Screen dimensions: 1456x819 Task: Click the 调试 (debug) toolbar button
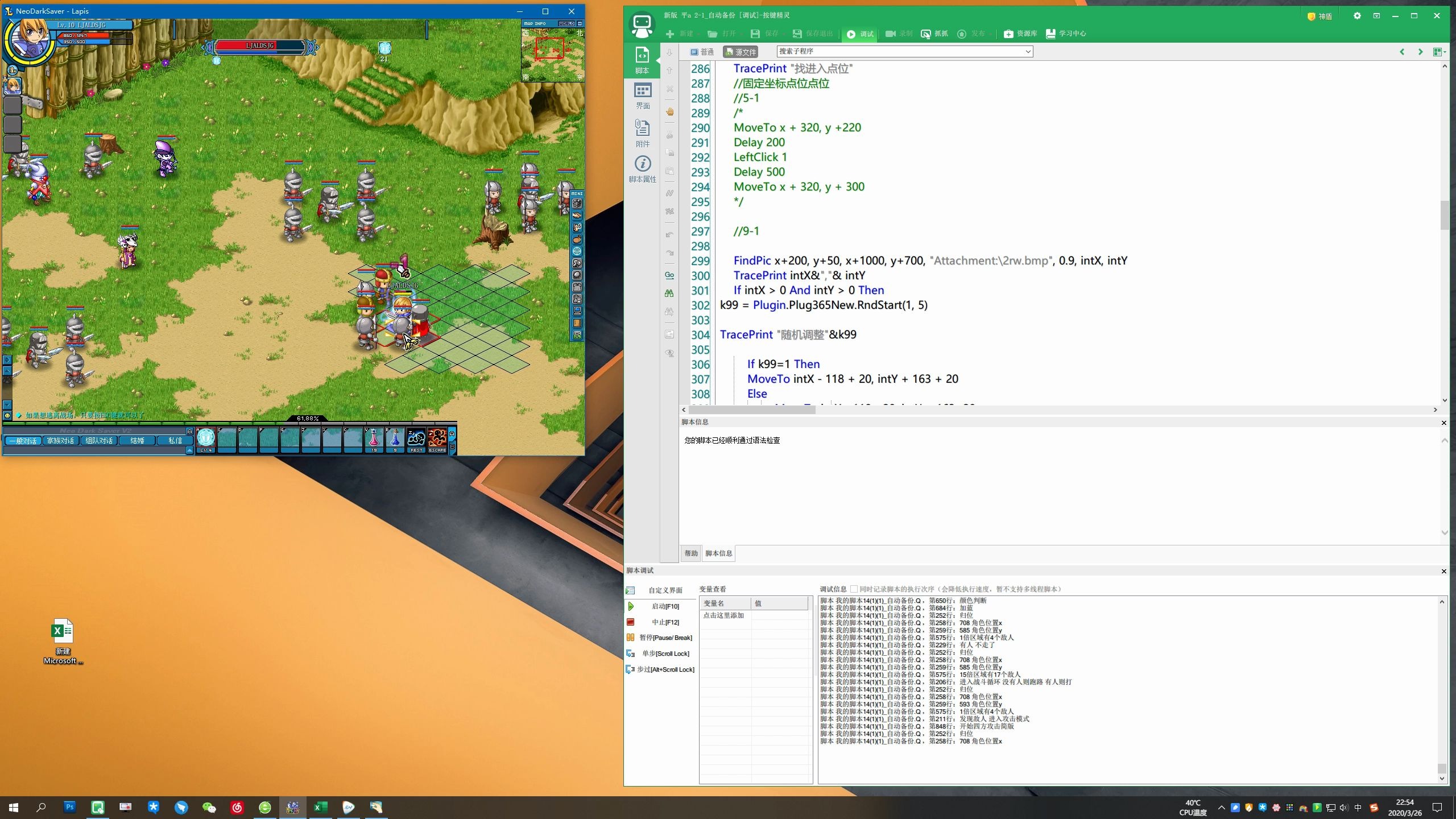pyautogui.click(x=860, y=34)
